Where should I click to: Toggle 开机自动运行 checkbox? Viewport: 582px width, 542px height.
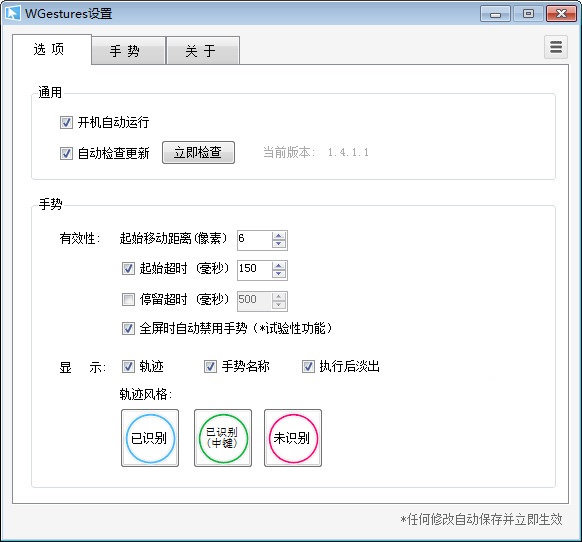[66, 122]
